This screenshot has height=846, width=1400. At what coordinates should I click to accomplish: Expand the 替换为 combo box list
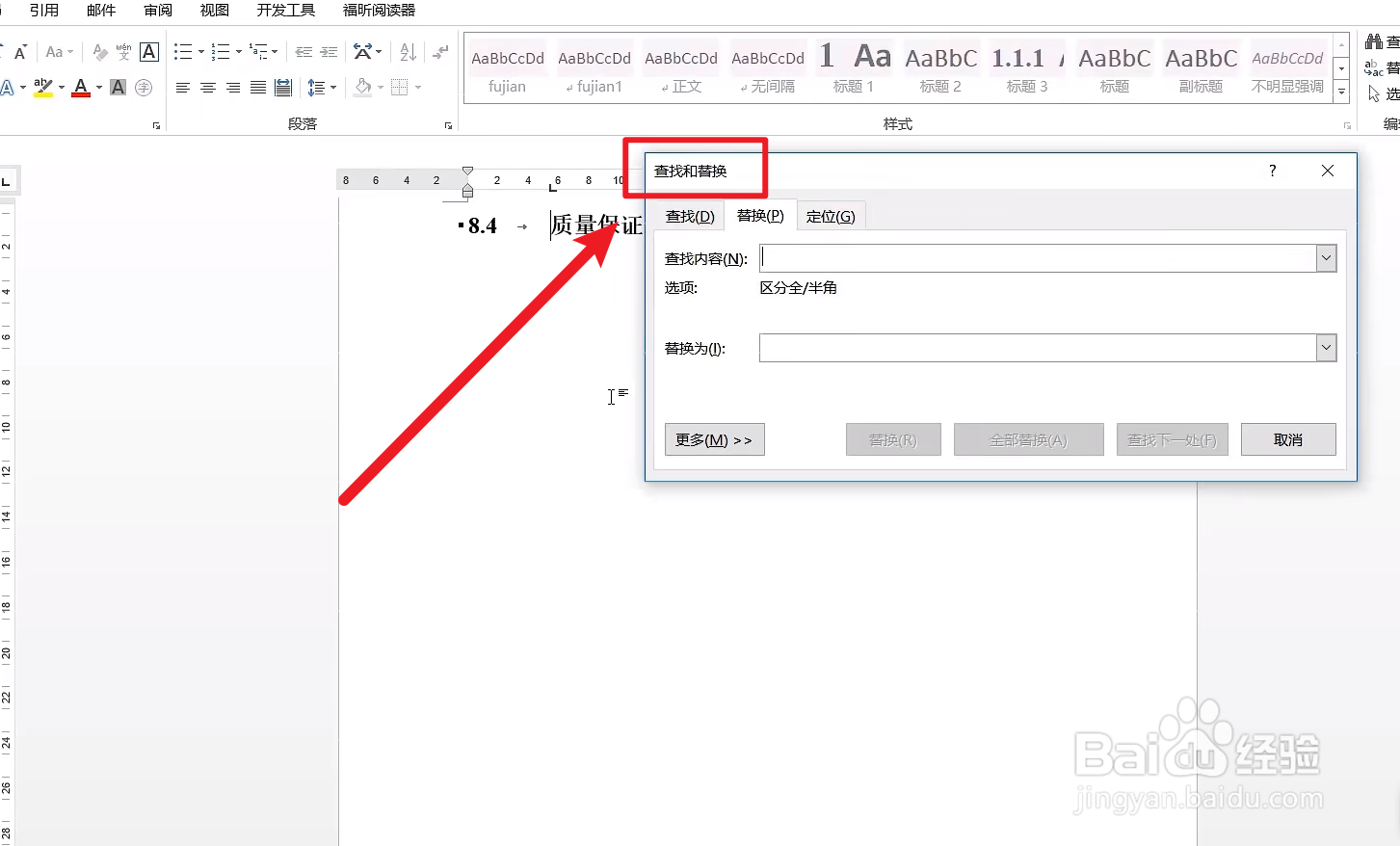(1326, 348)
